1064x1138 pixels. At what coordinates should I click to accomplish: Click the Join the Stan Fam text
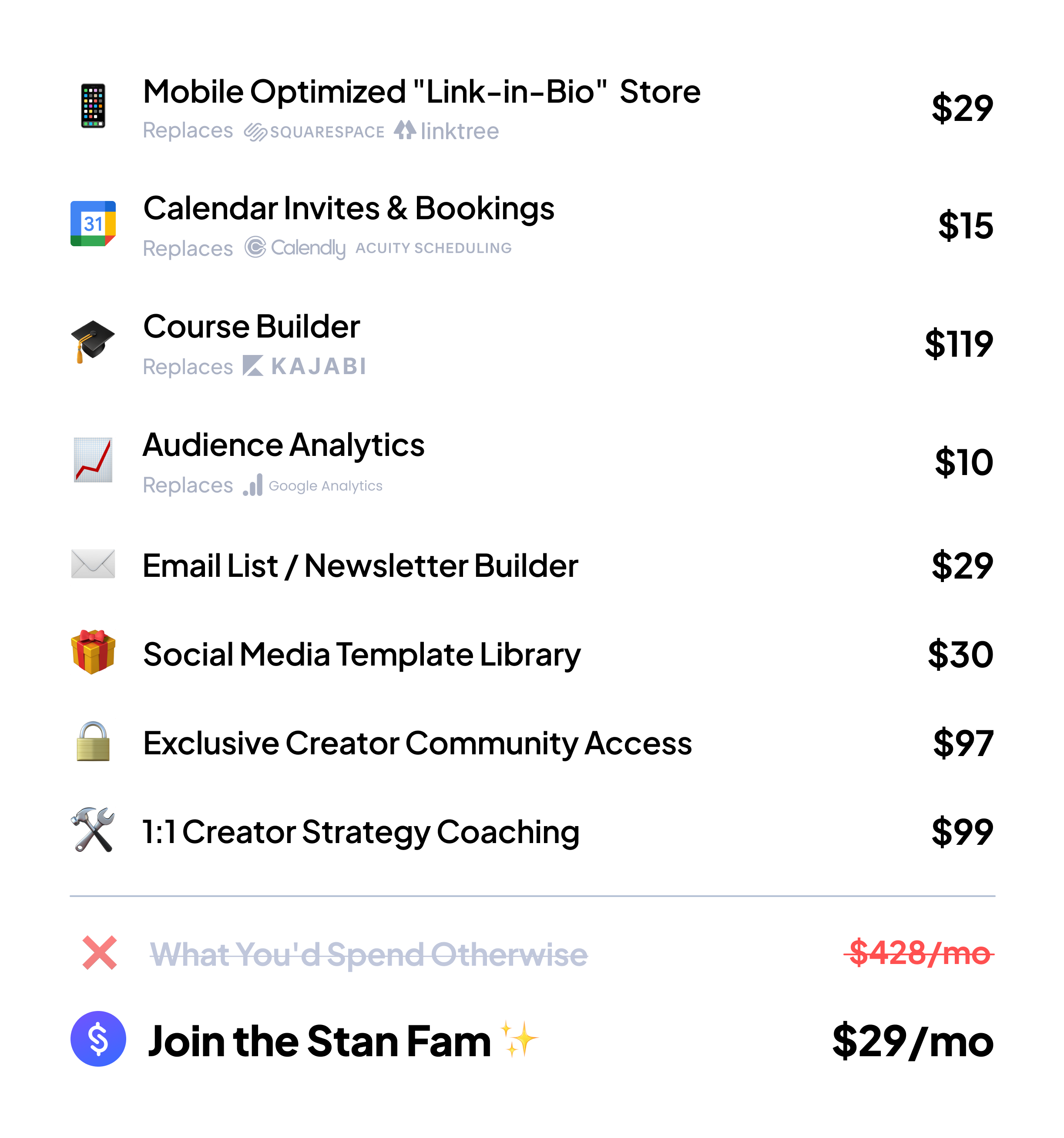pyautogui.click(x=319, y=1041)
